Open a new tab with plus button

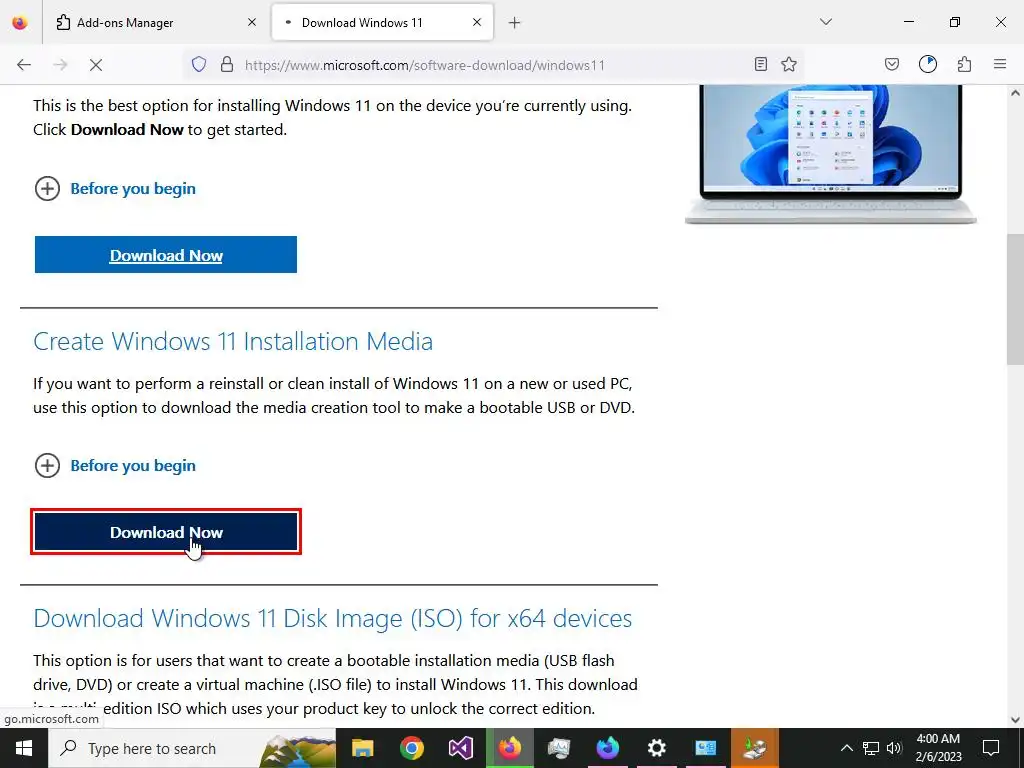pyautogui.click(x=515, y=23)
